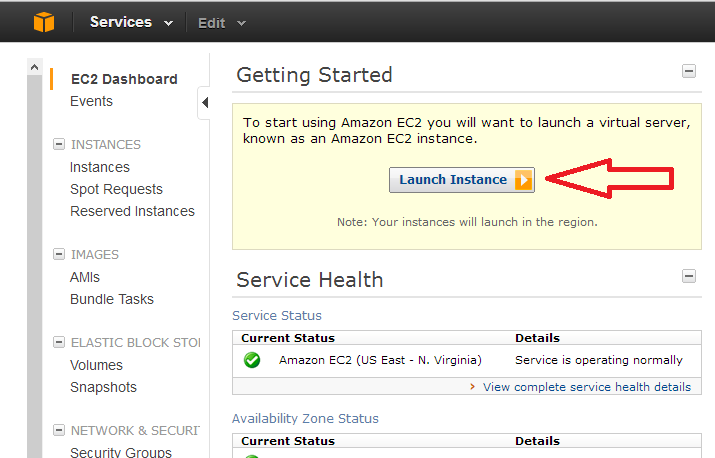The image size is (715, 458).
Task: Go to Spot Requests
Action: click(x=116, y=189)
